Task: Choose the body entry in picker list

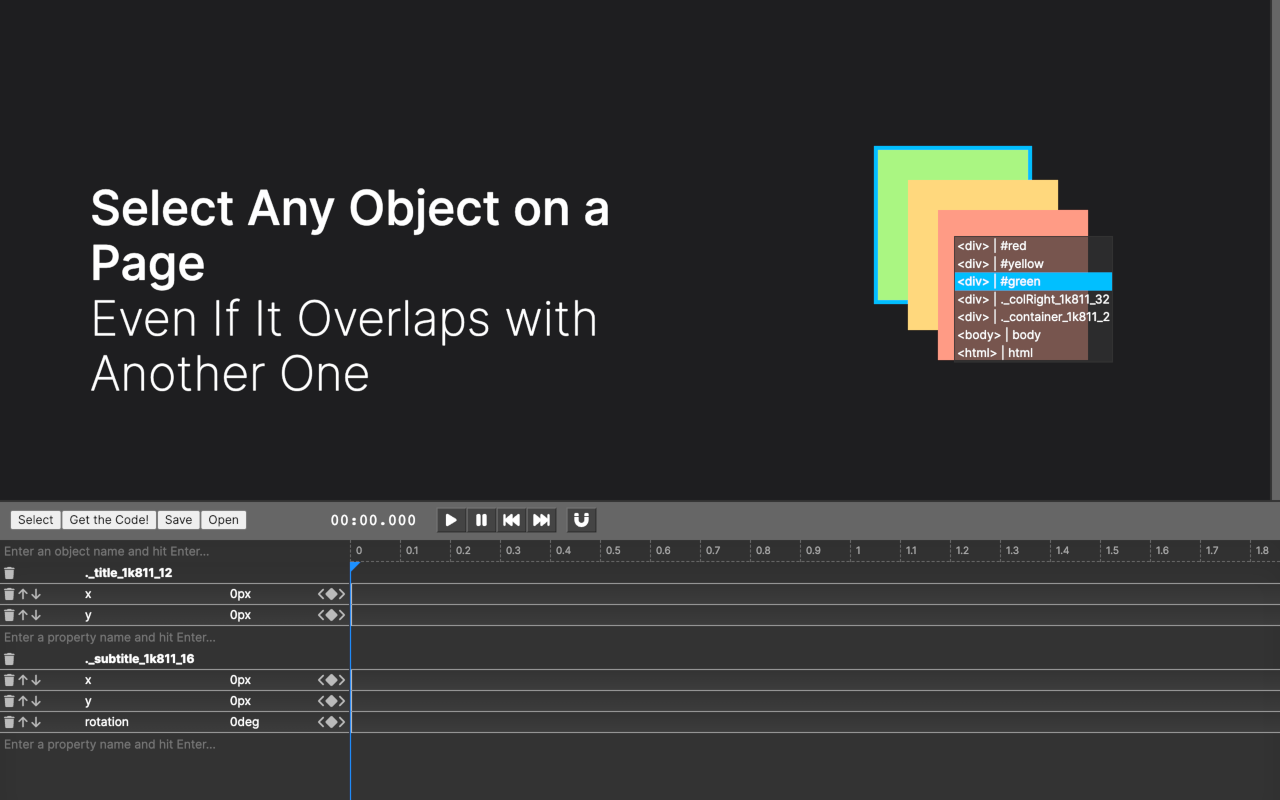Action: click(x=1033, y=335)
